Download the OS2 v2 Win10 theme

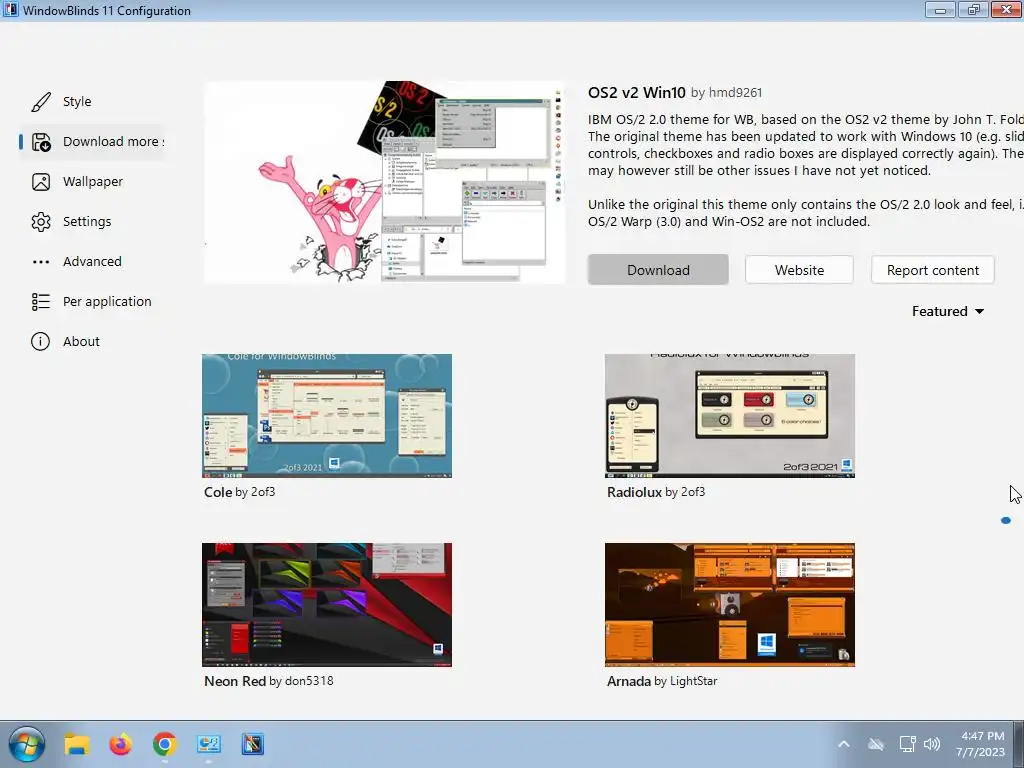658,270
